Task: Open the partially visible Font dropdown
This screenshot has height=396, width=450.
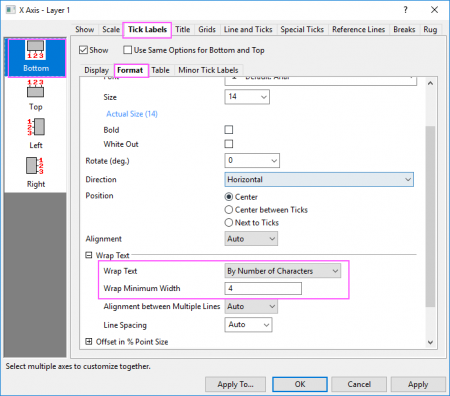Action: tap(321, 80)
